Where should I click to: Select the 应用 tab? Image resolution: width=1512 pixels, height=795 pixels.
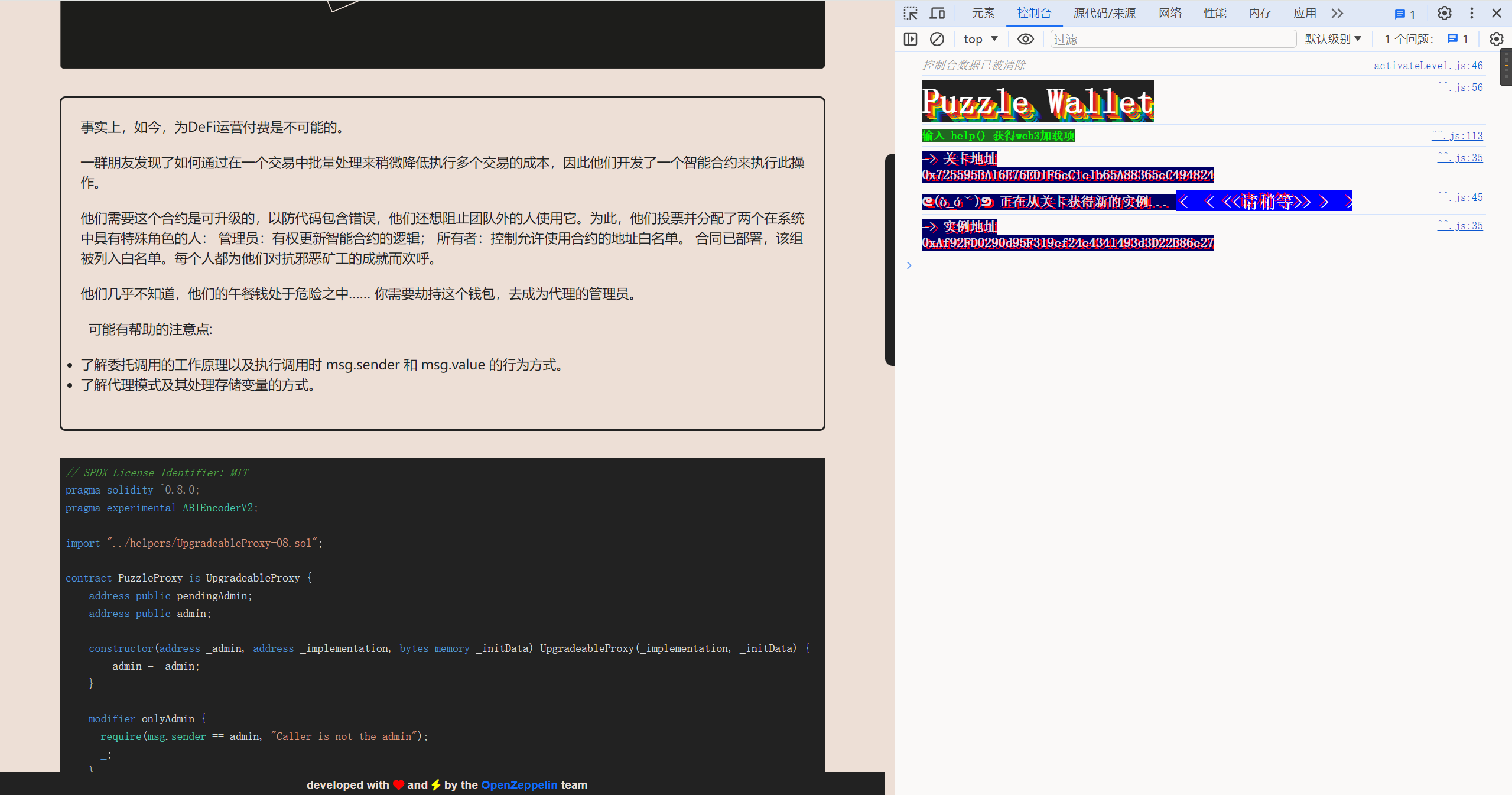pos(1305,13)
